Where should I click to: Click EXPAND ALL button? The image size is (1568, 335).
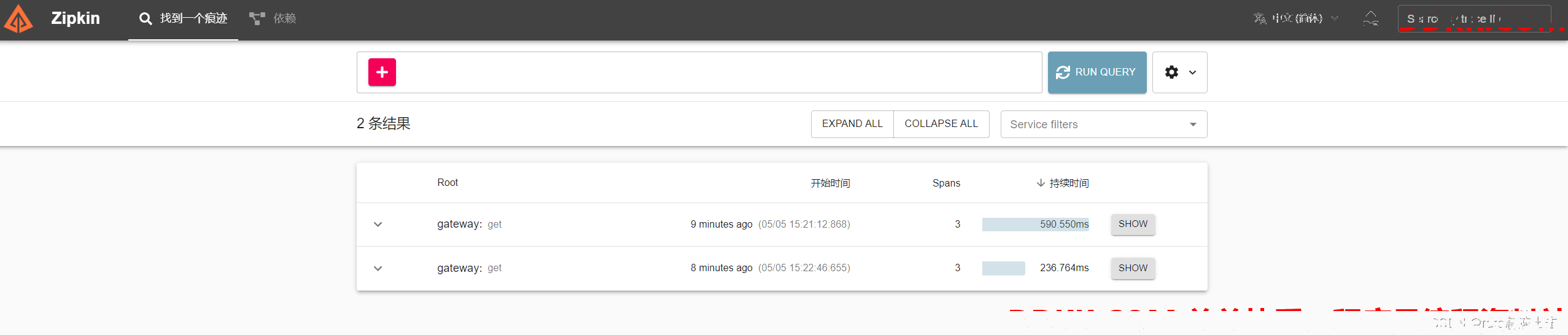(x=852, y=124)
